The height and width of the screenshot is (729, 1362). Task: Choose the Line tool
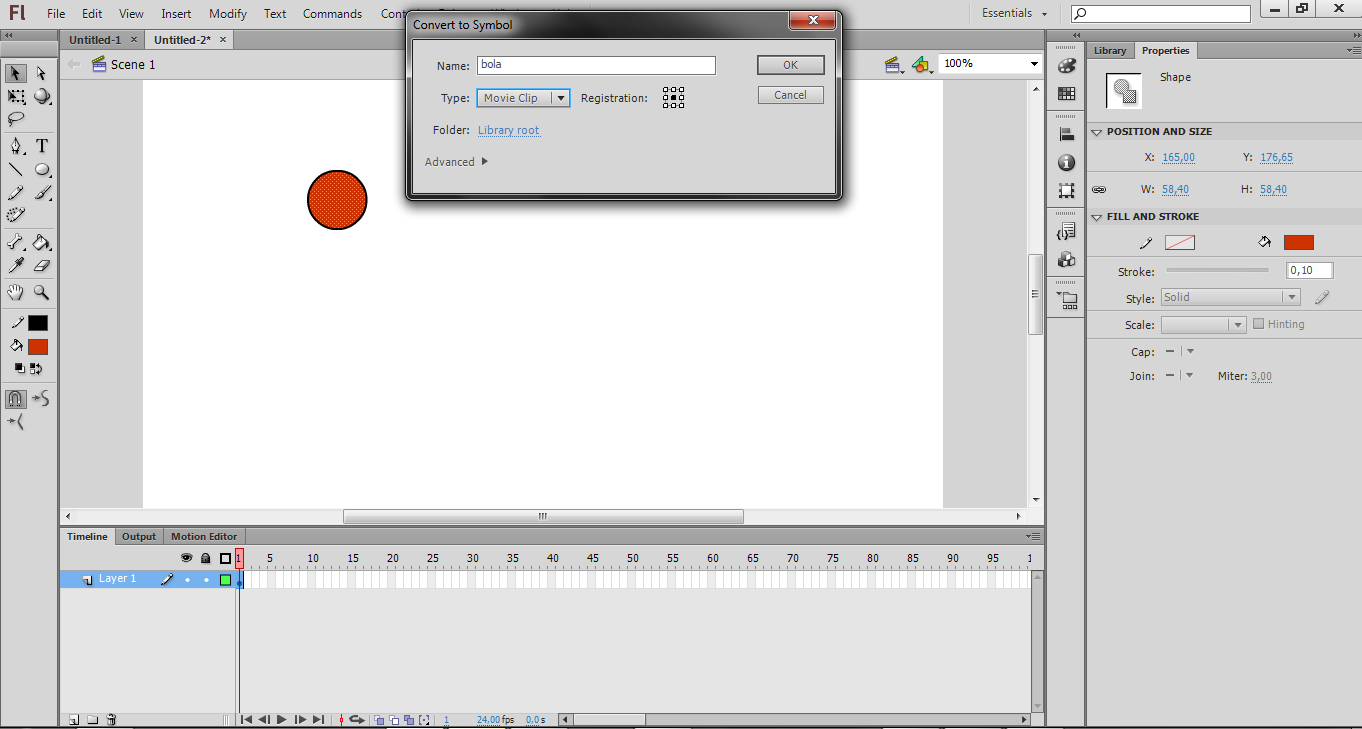click(x=16, y=169)
